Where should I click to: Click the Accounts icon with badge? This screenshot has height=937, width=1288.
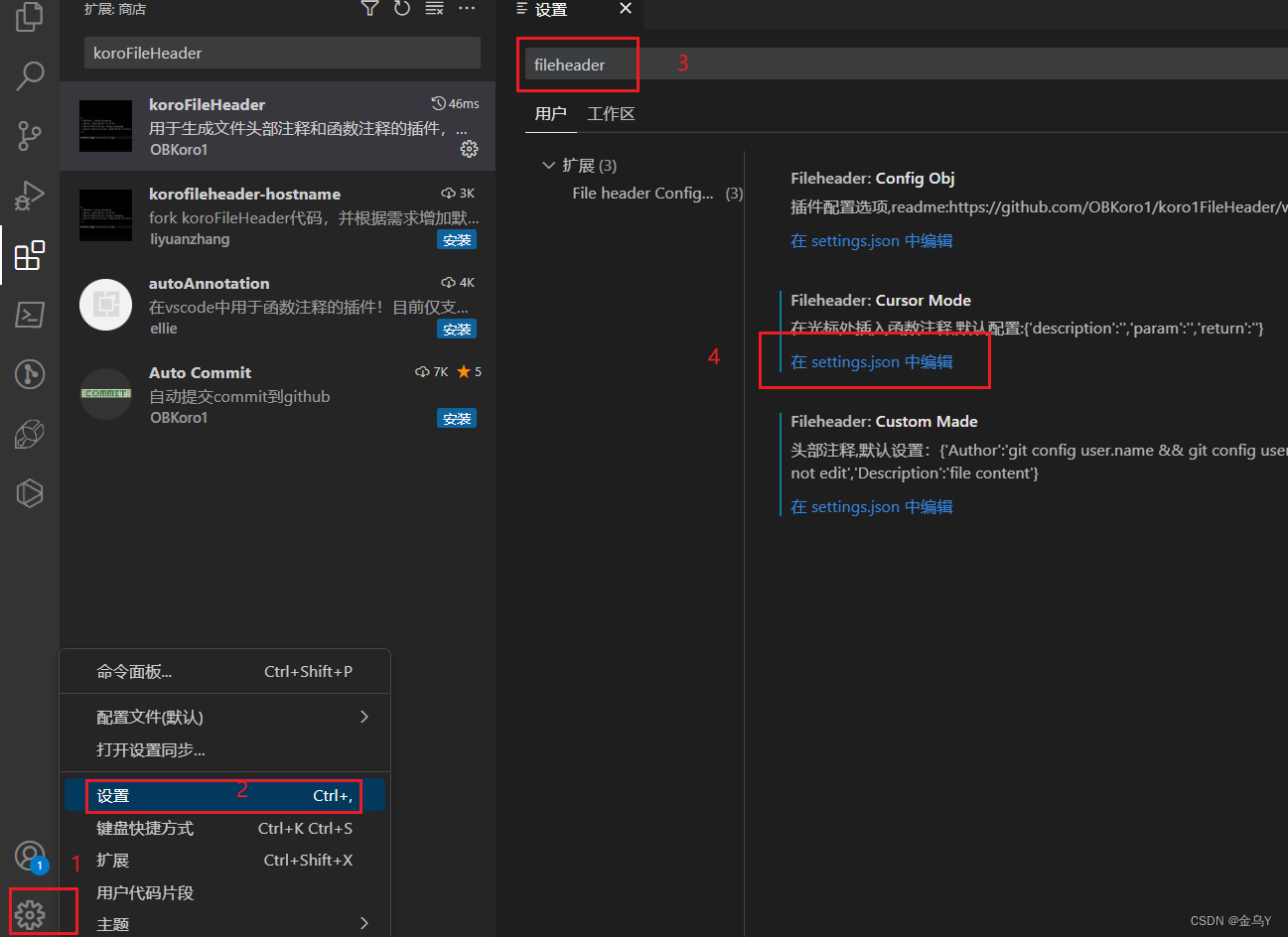[x=31, y=857]
